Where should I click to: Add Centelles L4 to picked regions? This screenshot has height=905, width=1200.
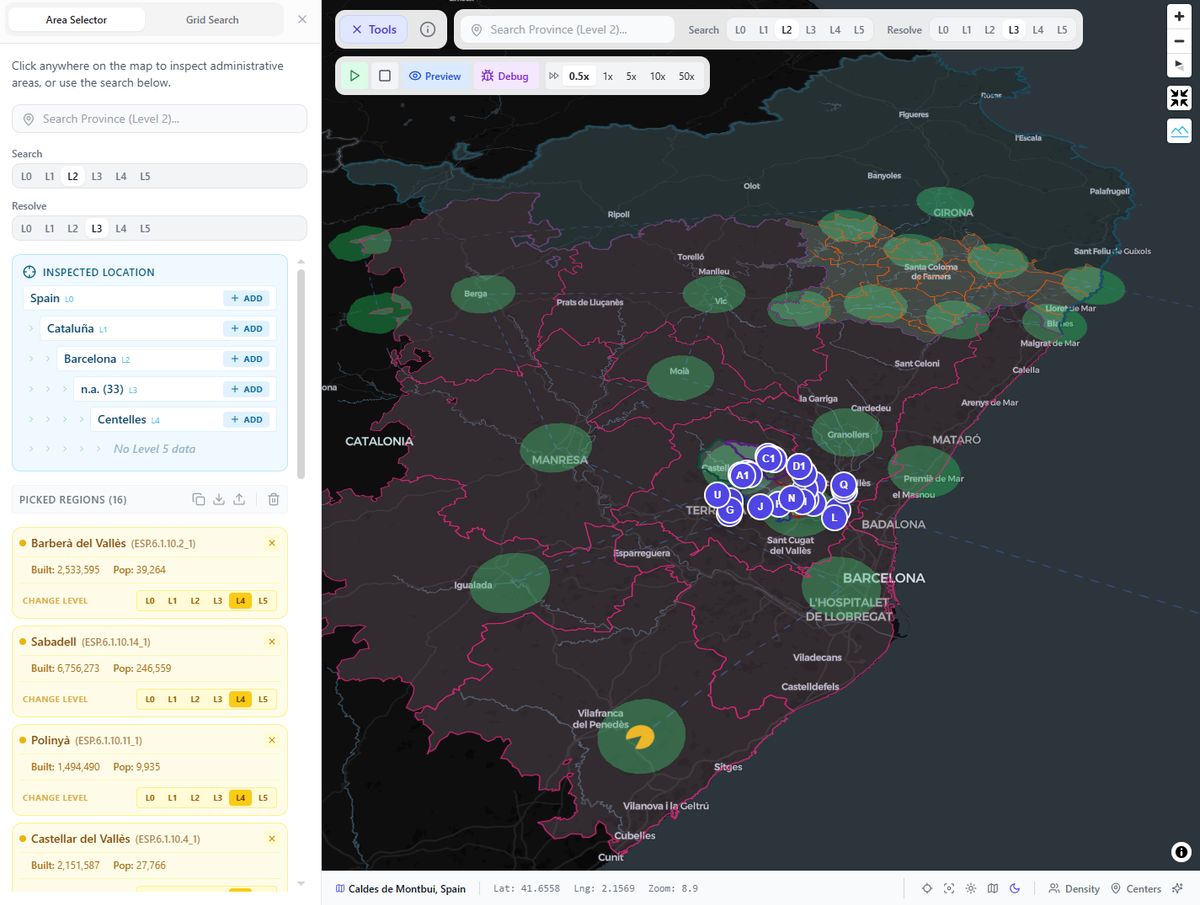click(246, 420)
